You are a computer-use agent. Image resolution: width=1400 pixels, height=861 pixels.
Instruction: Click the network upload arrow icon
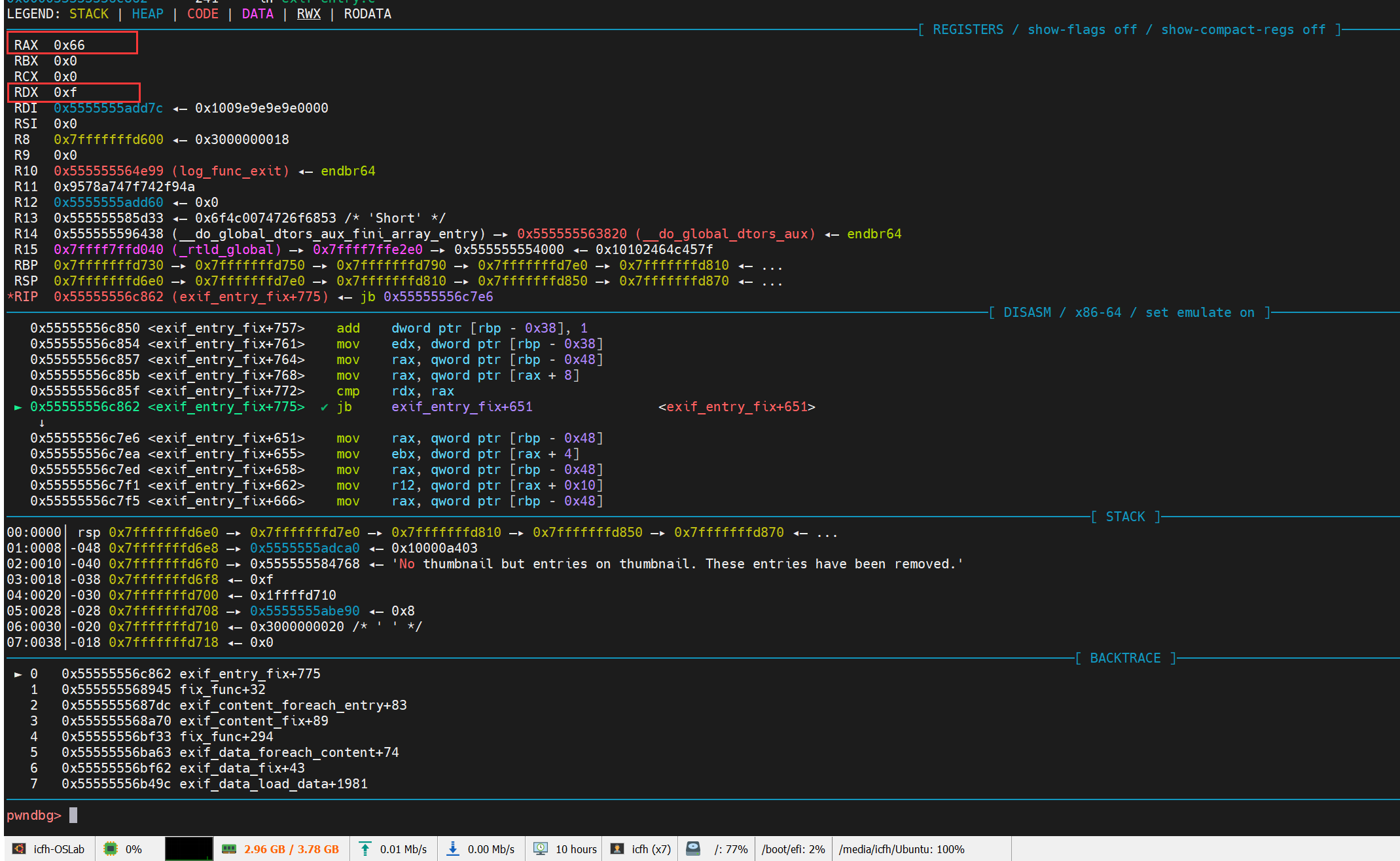coord(365,849)
